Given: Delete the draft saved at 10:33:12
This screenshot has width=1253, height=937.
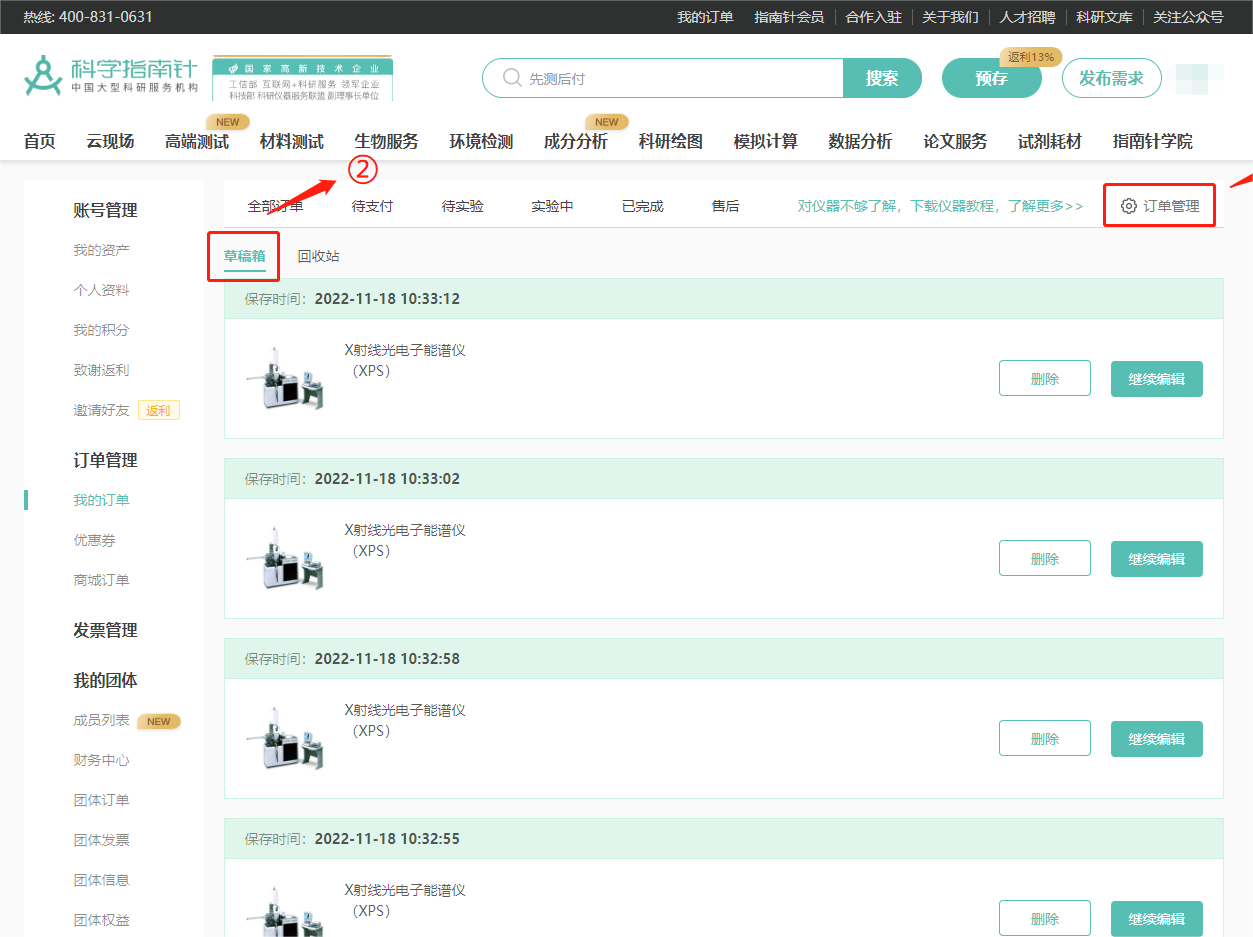Looking at the screenshot, I should 1044,379.
